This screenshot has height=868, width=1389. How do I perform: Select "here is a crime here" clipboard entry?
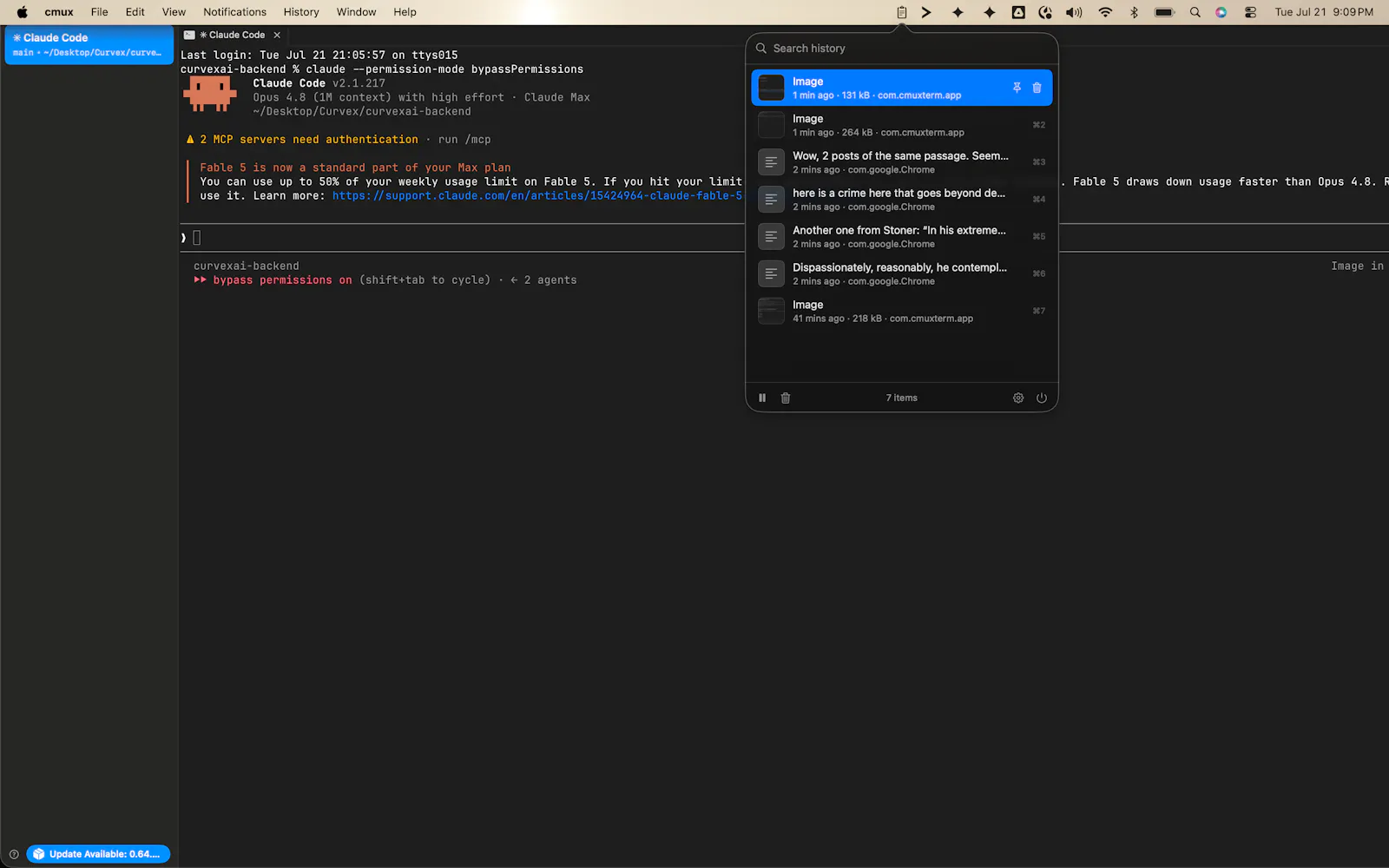902,200
